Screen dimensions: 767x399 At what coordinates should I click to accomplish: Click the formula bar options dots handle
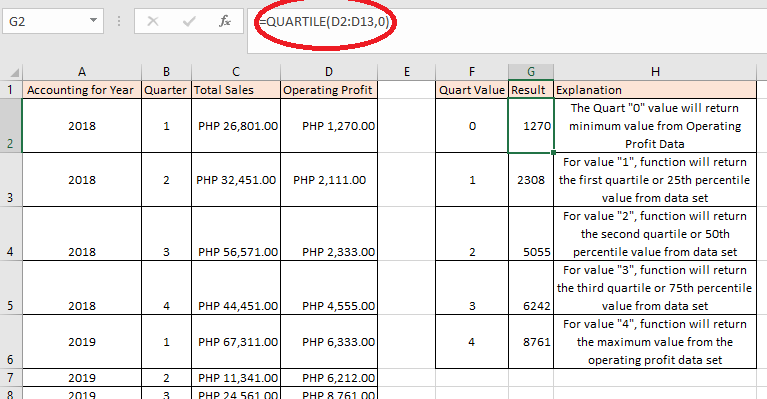[x=119, y=21]
